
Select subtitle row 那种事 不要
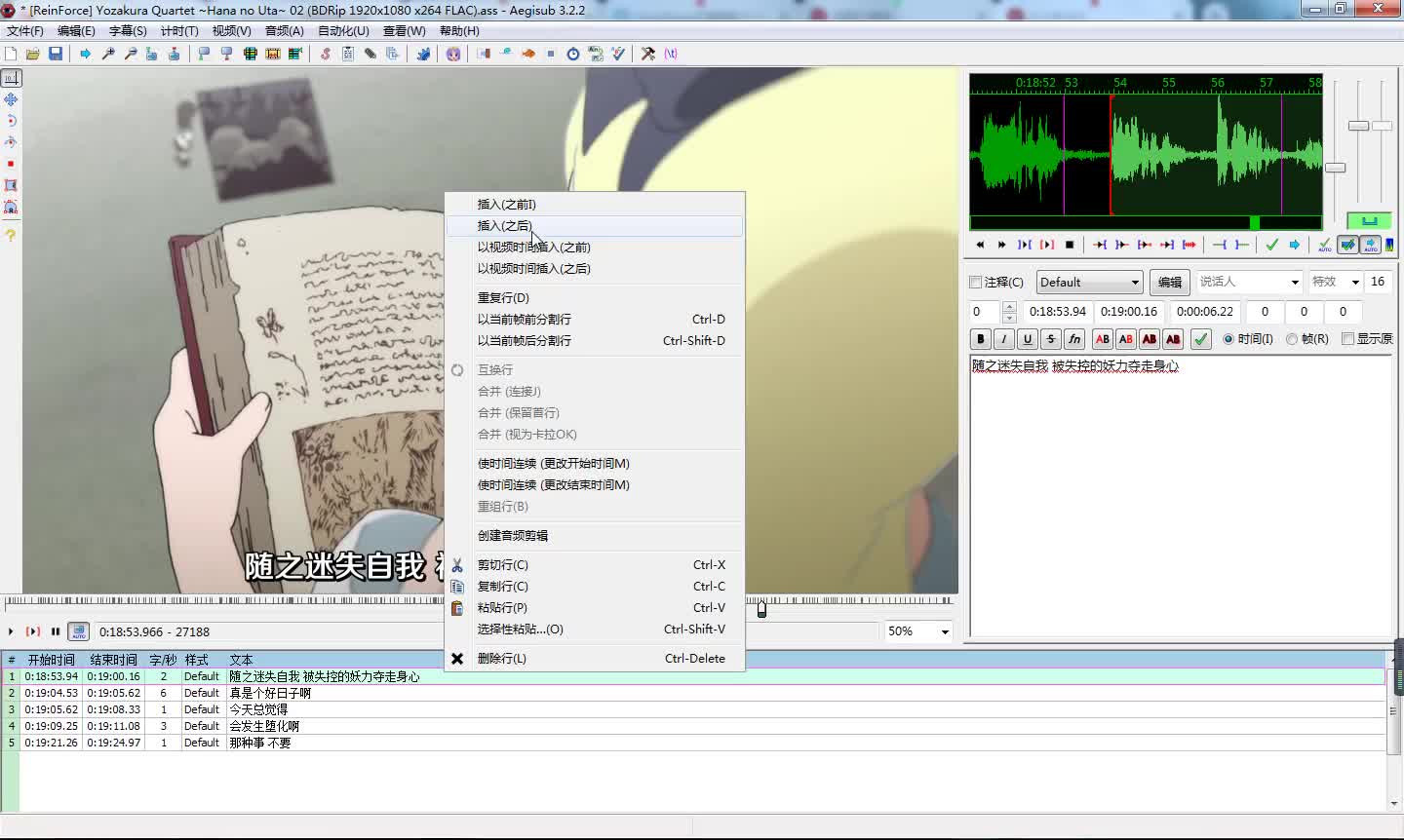(x=694, y=743)
